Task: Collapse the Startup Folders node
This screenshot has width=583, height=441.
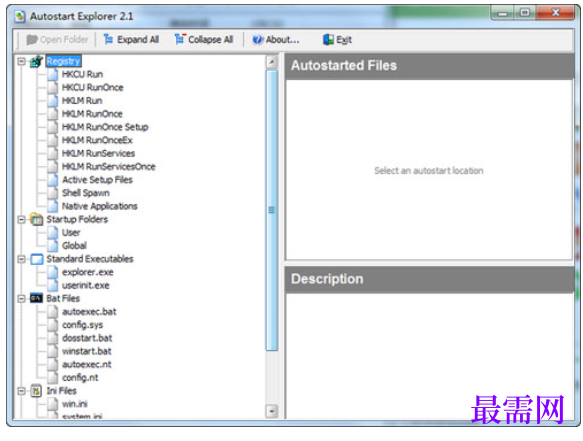Action: (x=22, y=219)
